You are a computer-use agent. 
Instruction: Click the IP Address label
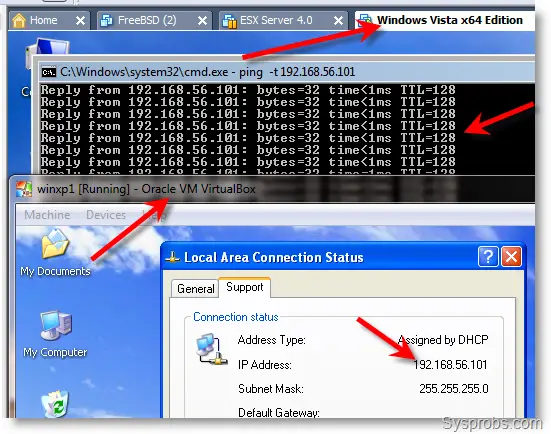(x=265, y=365)
